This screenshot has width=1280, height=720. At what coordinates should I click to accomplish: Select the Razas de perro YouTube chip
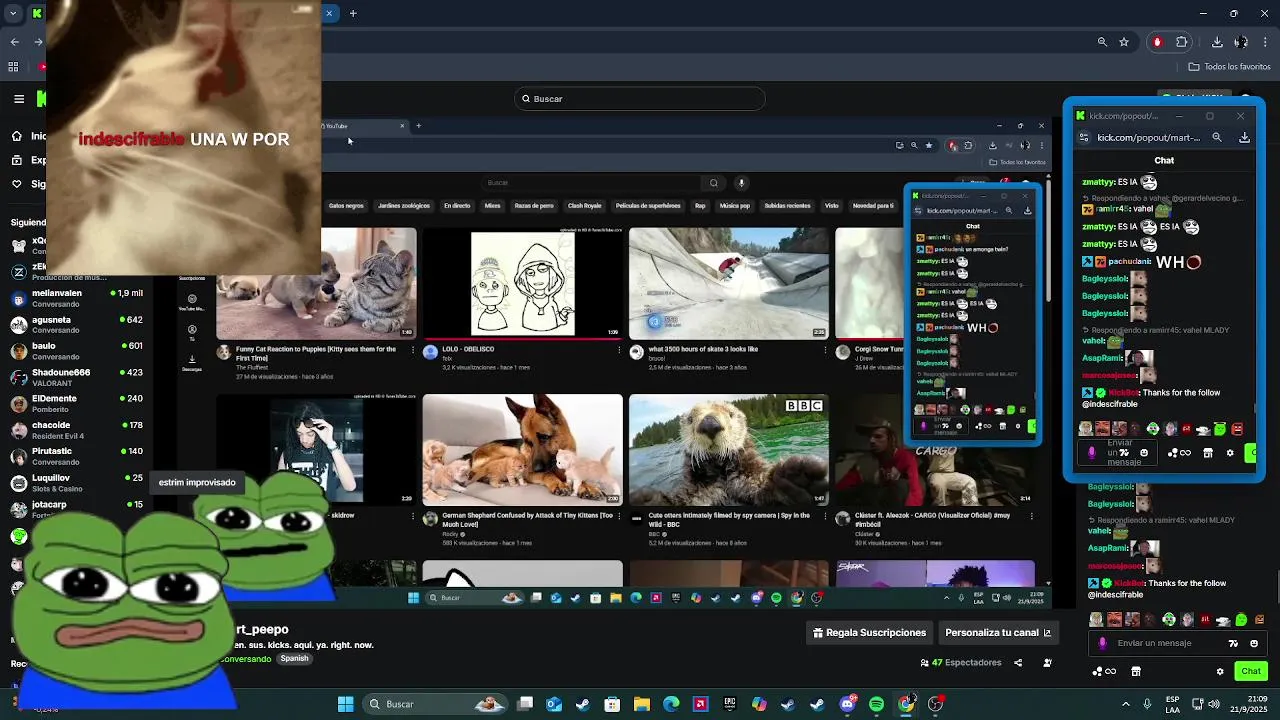point(533,206)
